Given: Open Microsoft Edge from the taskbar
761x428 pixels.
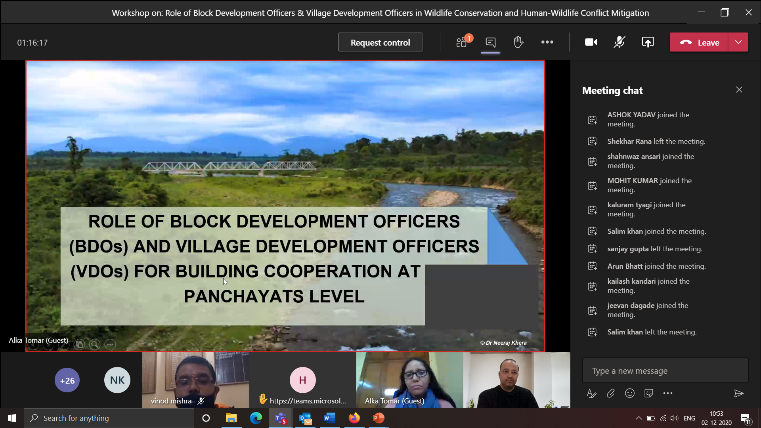Looking at the screenshot, I should (255, 418).
